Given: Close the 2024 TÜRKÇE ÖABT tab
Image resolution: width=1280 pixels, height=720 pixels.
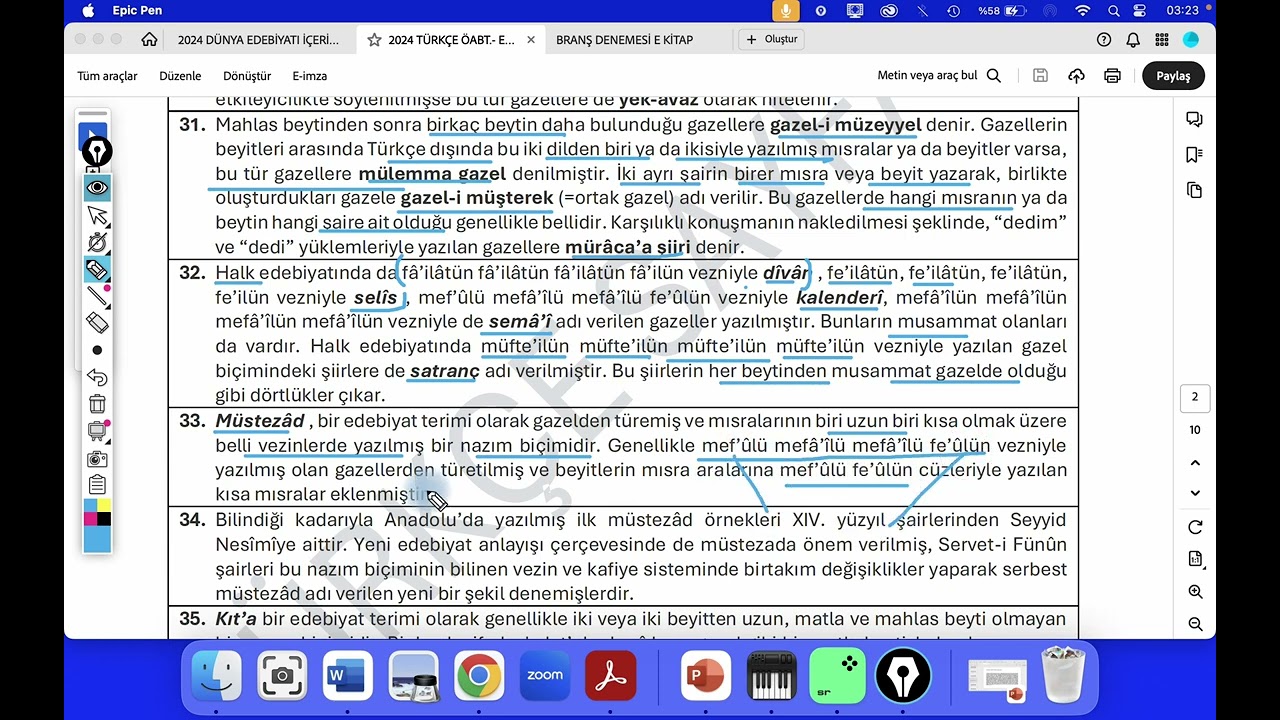Looking at the screenshot, I should [531, 40].
